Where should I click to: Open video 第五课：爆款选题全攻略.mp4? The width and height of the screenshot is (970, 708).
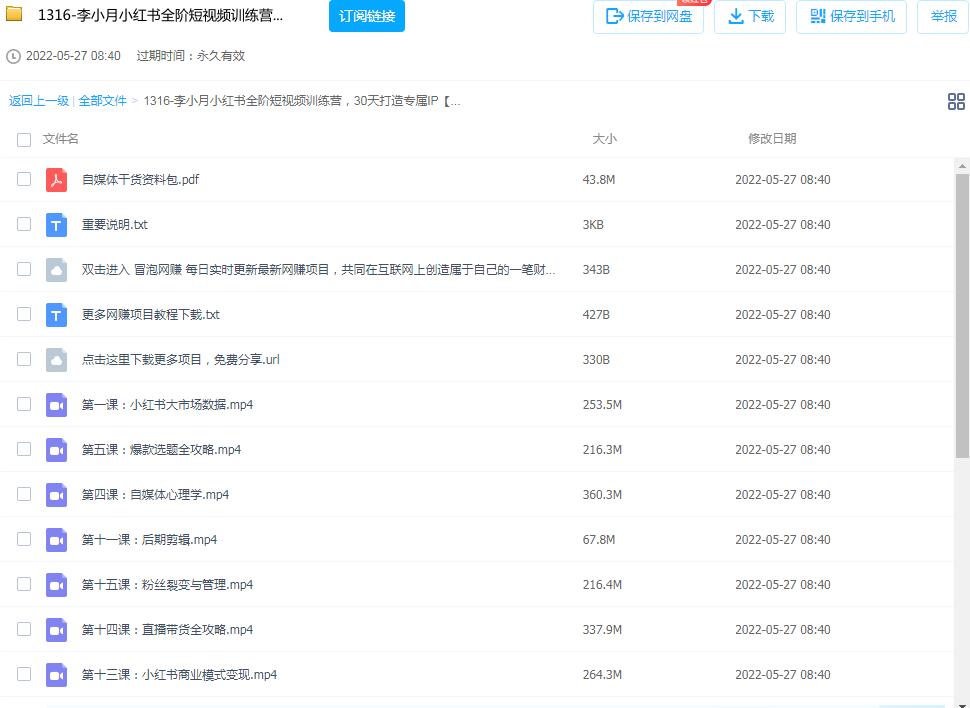point(161,450)
